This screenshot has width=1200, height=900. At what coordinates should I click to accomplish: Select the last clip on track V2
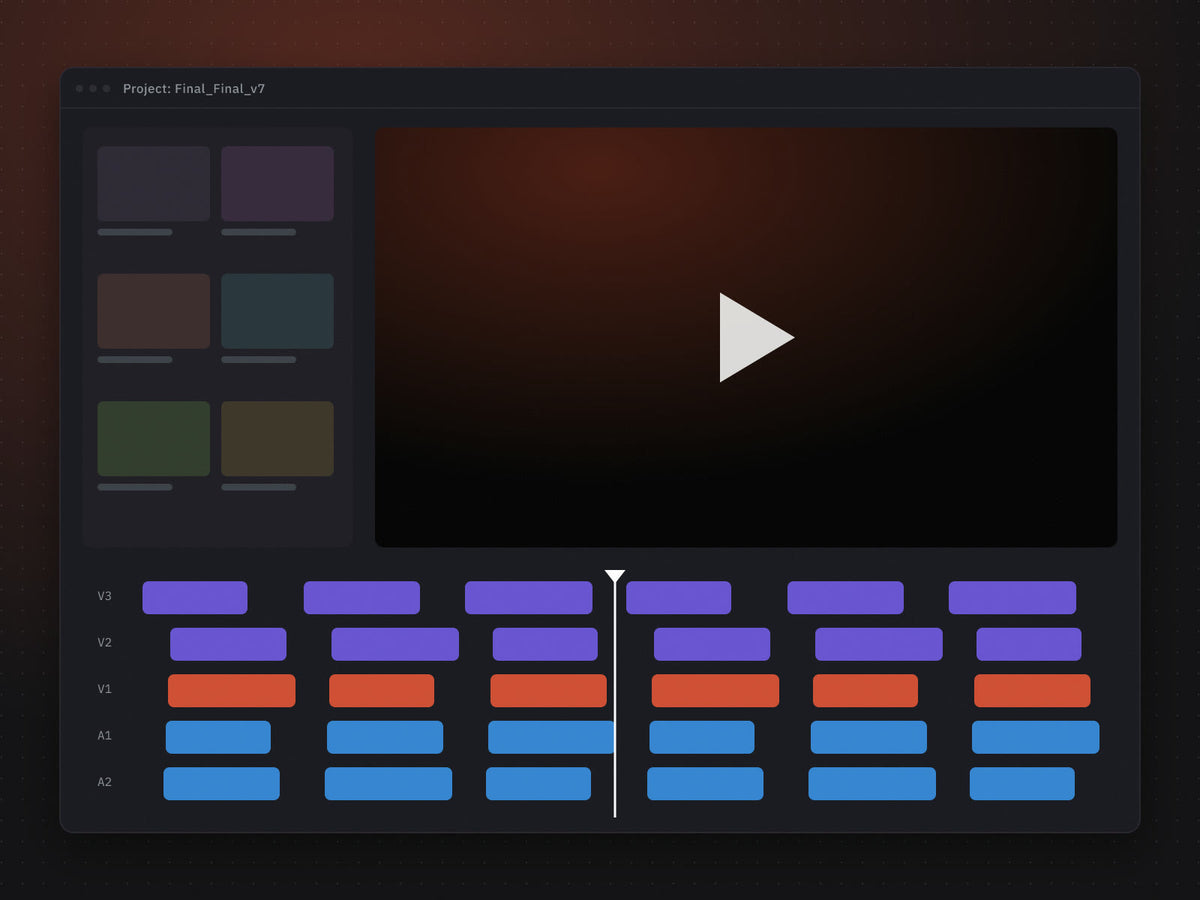[x=1029, y=644]
